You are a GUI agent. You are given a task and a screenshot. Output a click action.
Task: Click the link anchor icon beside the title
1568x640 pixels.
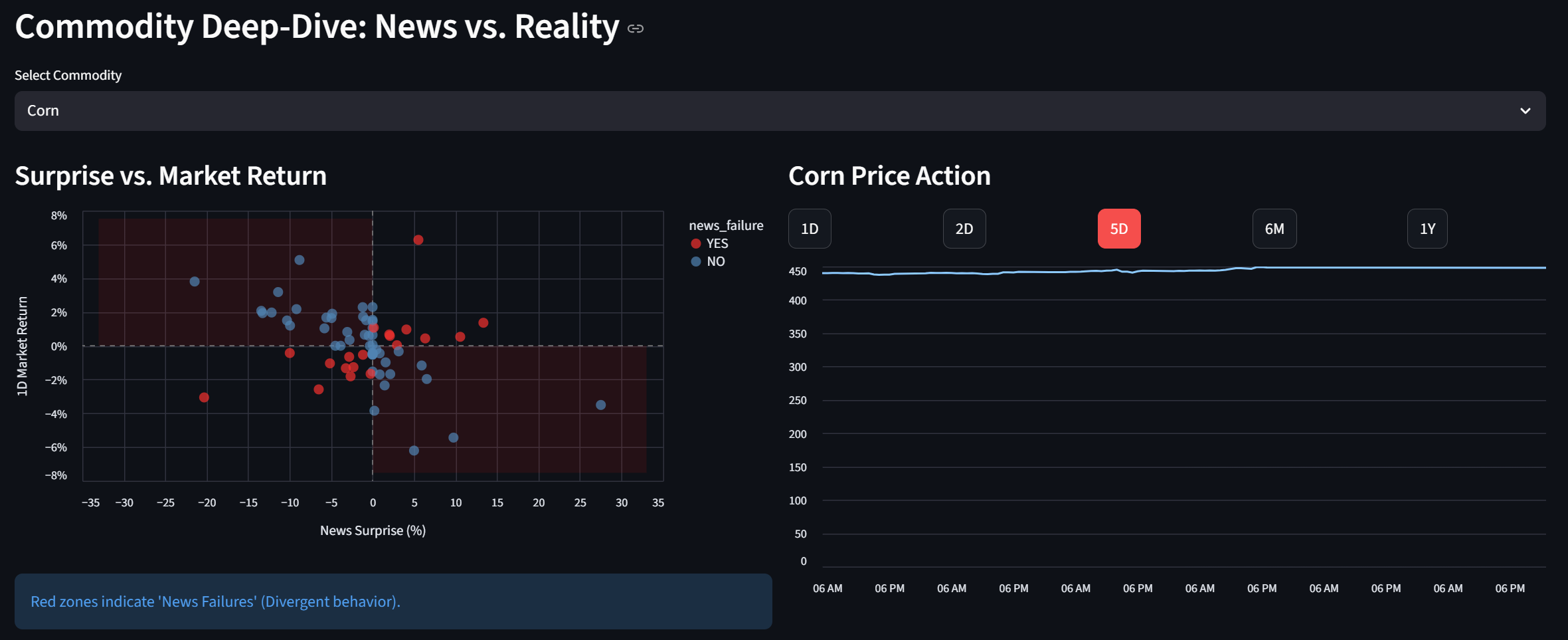pos(635,28)
